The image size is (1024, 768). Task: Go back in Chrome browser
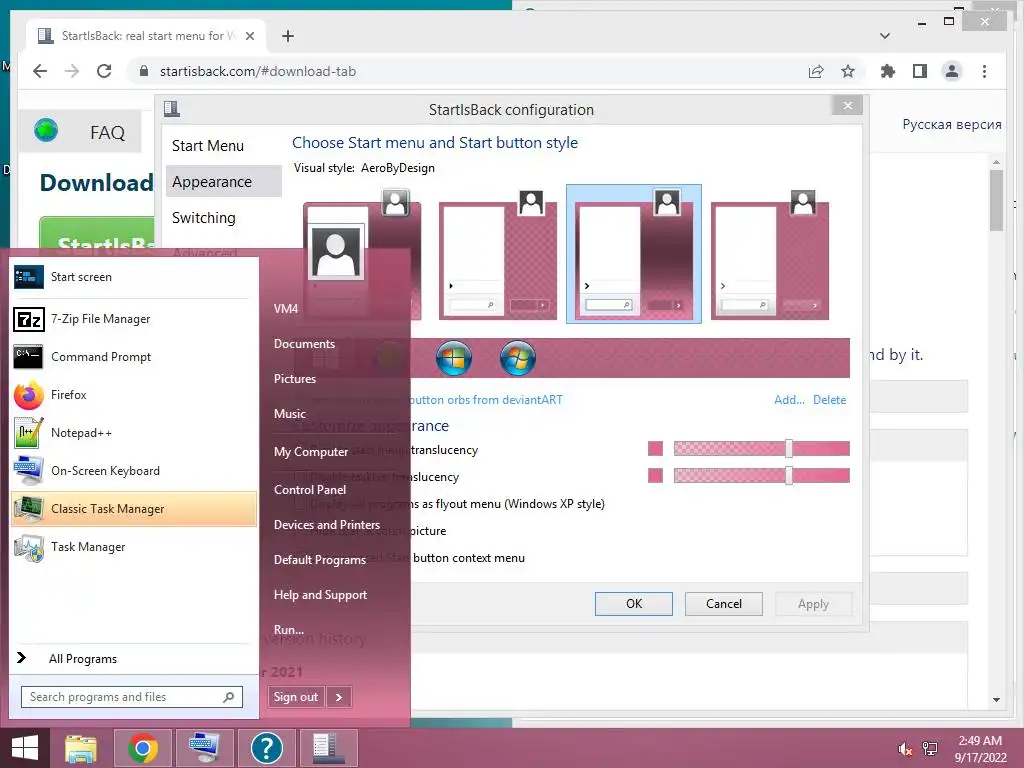[x=40, y=71]
